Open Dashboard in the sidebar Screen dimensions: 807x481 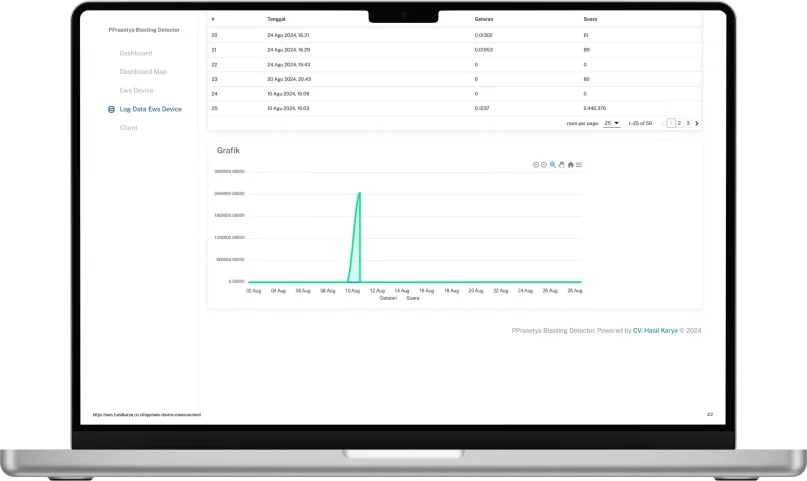point(135,52)
